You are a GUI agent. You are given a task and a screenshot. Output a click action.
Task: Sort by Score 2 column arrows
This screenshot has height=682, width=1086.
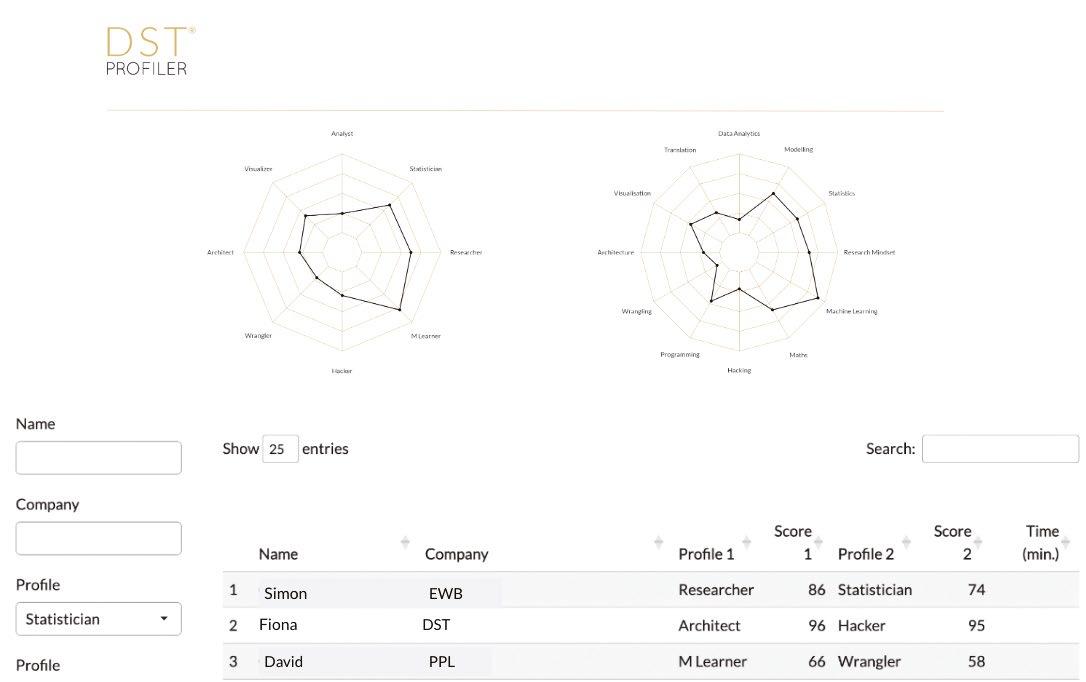pyautogui.click(x=977, y=542)
